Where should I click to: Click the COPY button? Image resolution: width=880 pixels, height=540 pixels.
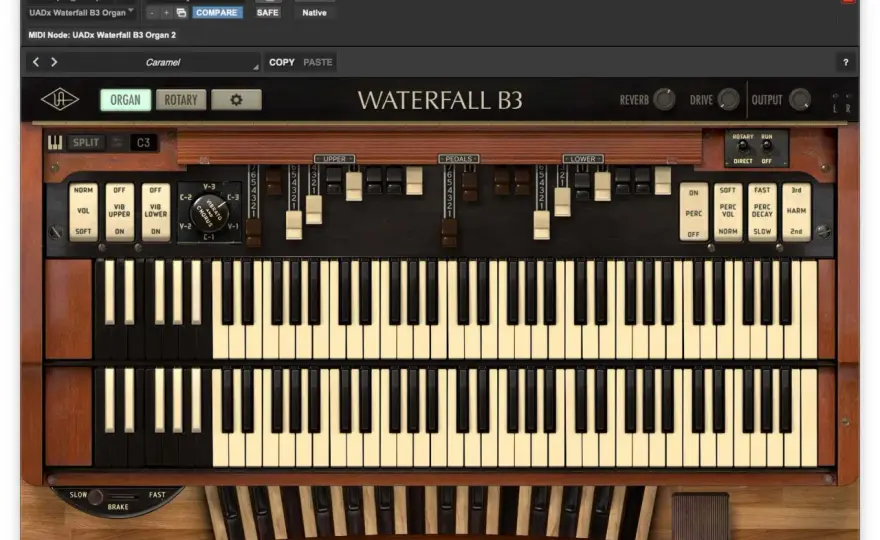pyautogui.click(x=282, y=62)
